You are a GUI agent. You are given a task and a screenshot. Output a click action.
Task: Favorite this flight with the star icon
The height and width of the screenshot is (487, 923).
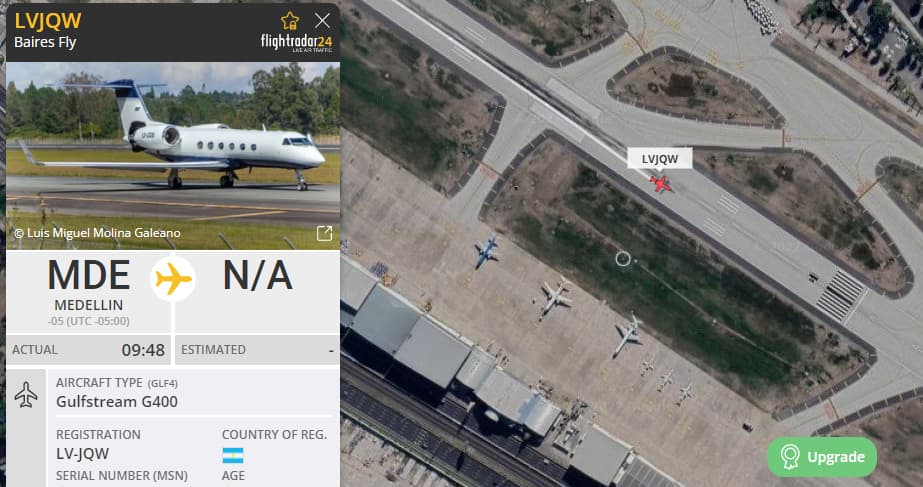tap(289, 21)
